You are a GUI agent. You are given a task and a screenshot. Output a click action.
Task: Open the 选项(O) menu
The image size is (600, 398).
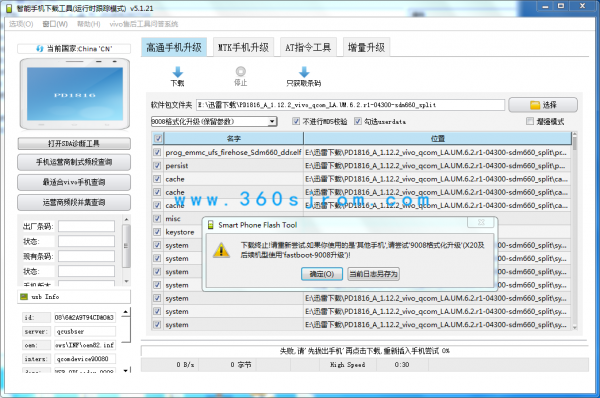click(x=21, y=24)
